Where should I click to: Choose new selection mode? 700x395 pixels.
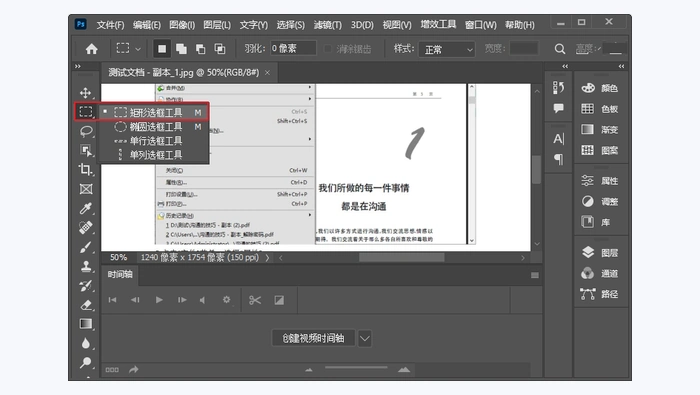pos(162,49)
